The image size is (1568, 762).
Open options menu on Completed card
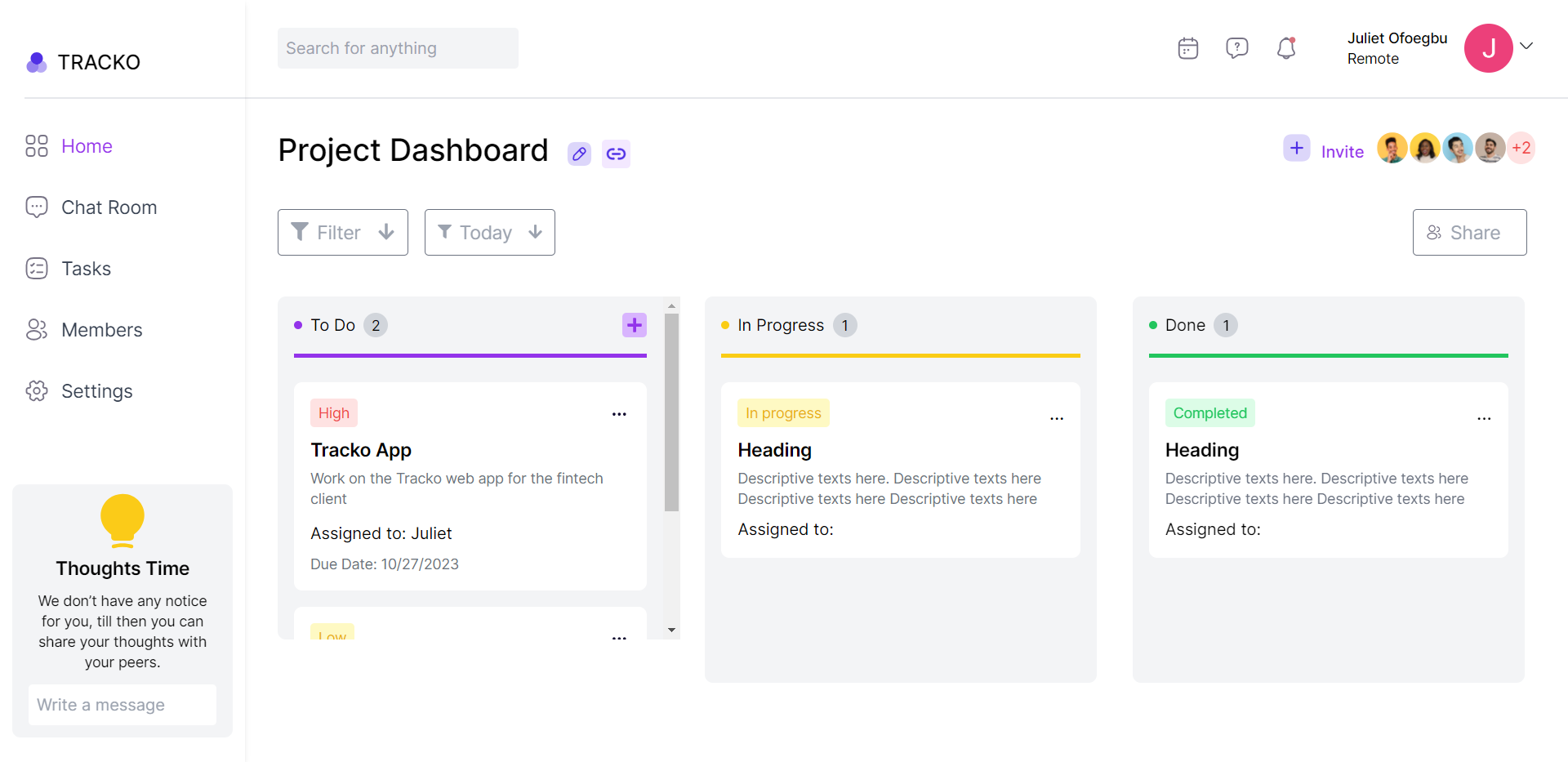(x=1484, y=418)
